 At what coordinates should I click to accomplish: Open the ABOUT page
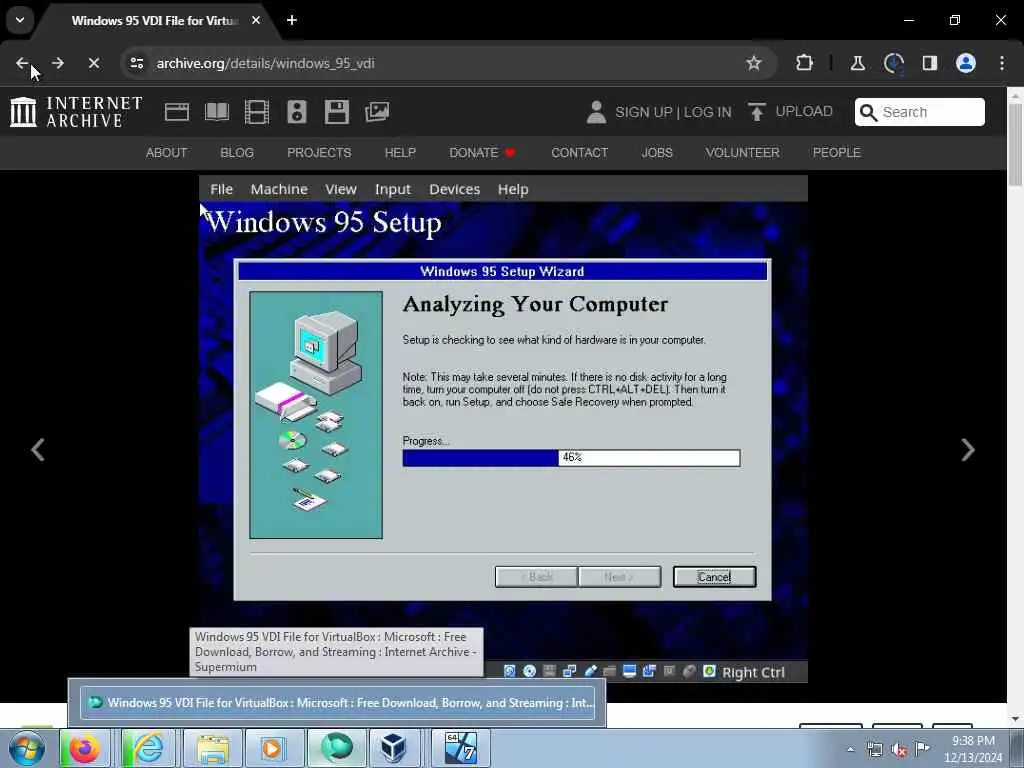(166, 153)
